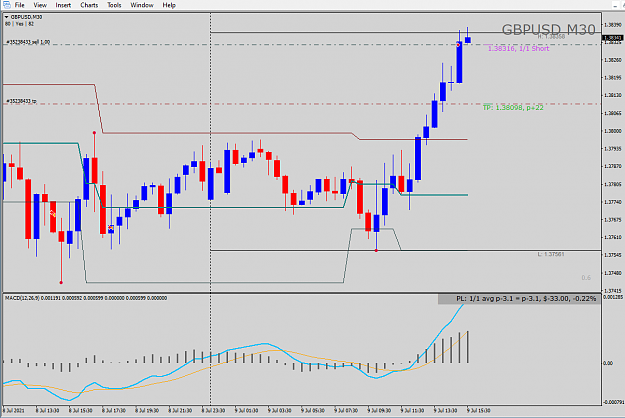
Task: Click the '8 Jul 2021' date axis label
Action: [x=13, y=410]
